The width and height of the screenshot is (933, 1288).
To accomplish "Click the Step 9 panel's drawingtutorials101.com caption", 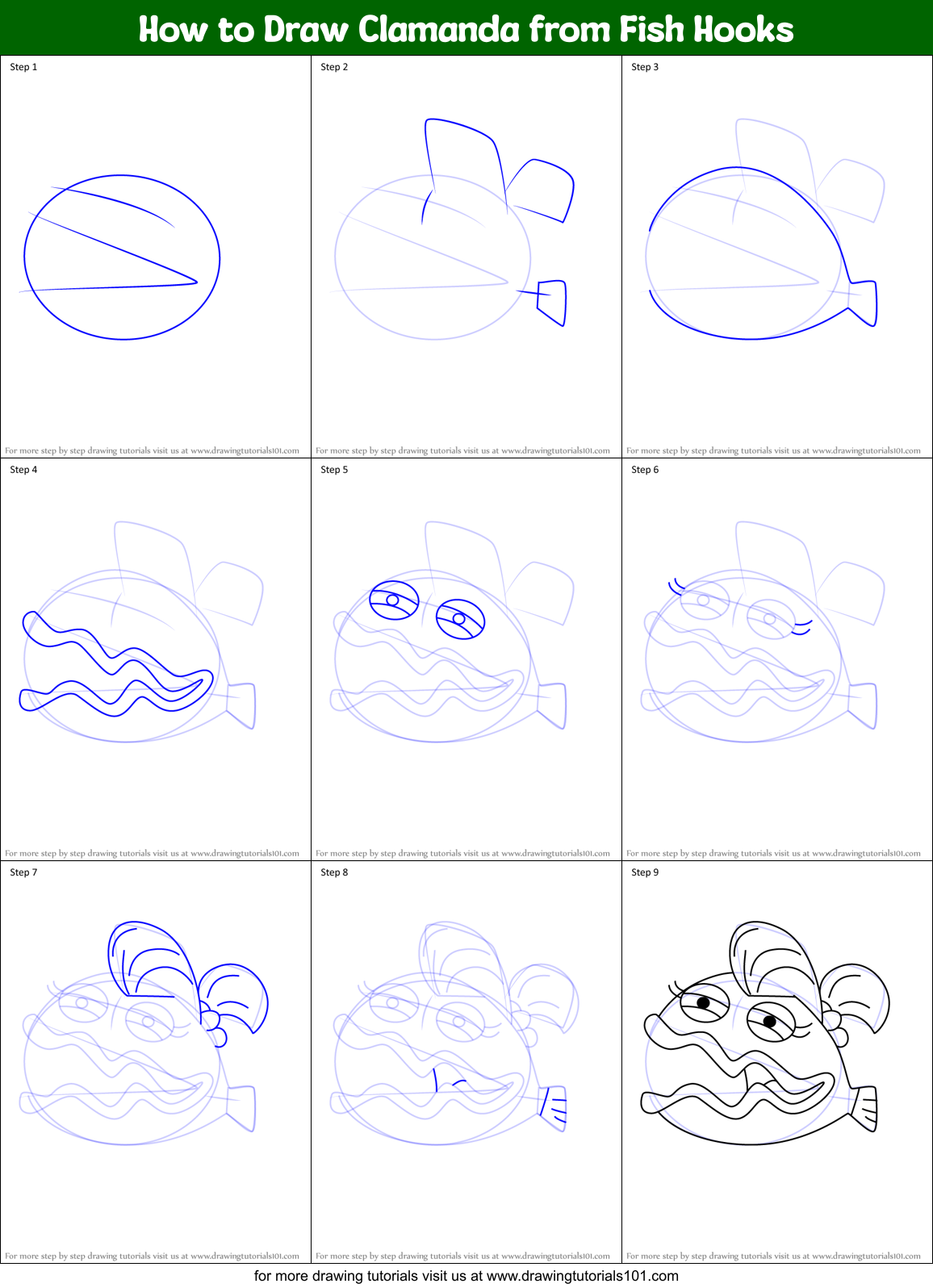I will tap(773, 1256).
